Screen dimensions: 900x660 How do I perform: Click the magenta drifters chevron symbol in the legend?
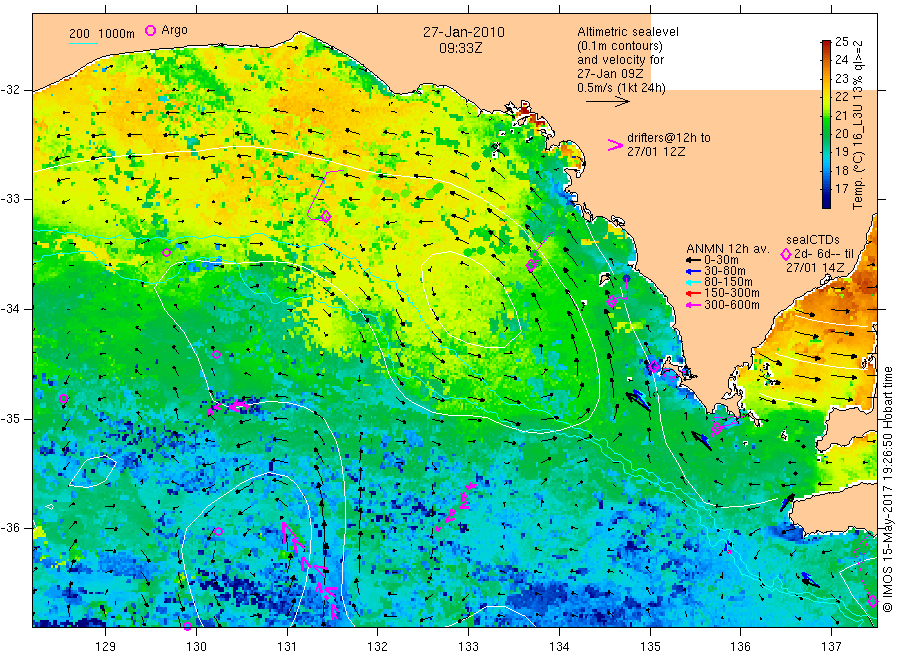click(615, 145)
